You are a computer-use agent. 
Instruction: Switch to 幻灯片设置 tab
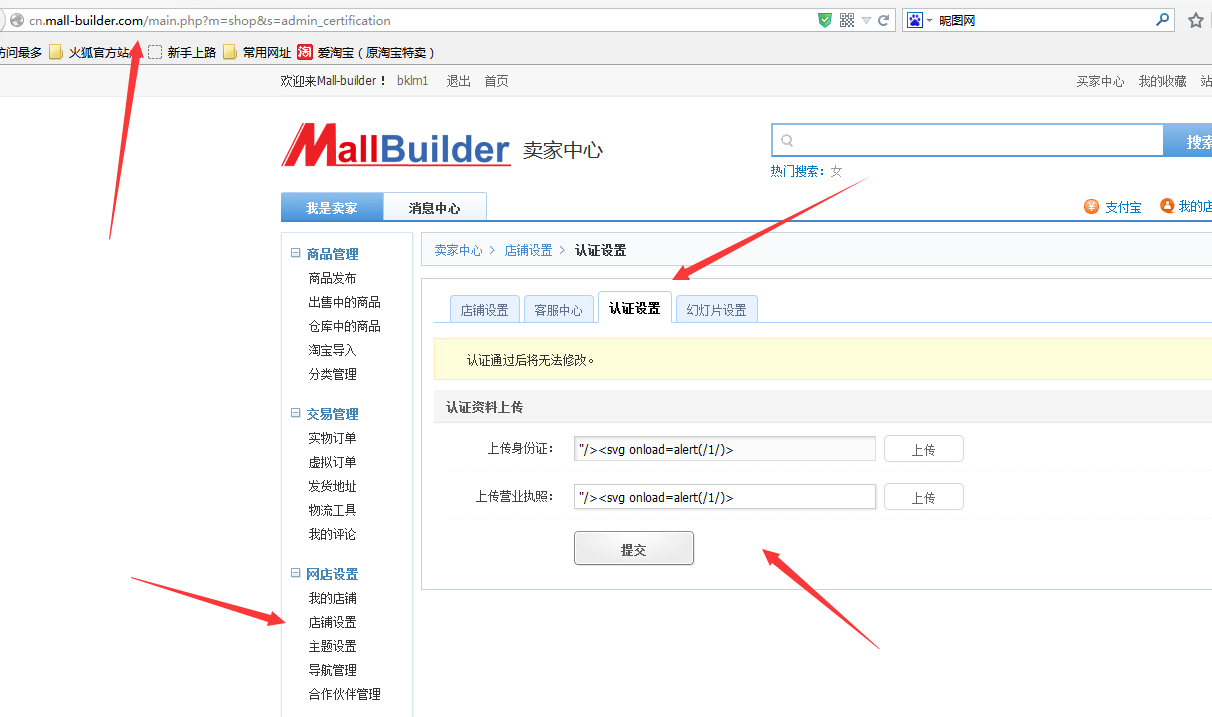tap(716, 310)
